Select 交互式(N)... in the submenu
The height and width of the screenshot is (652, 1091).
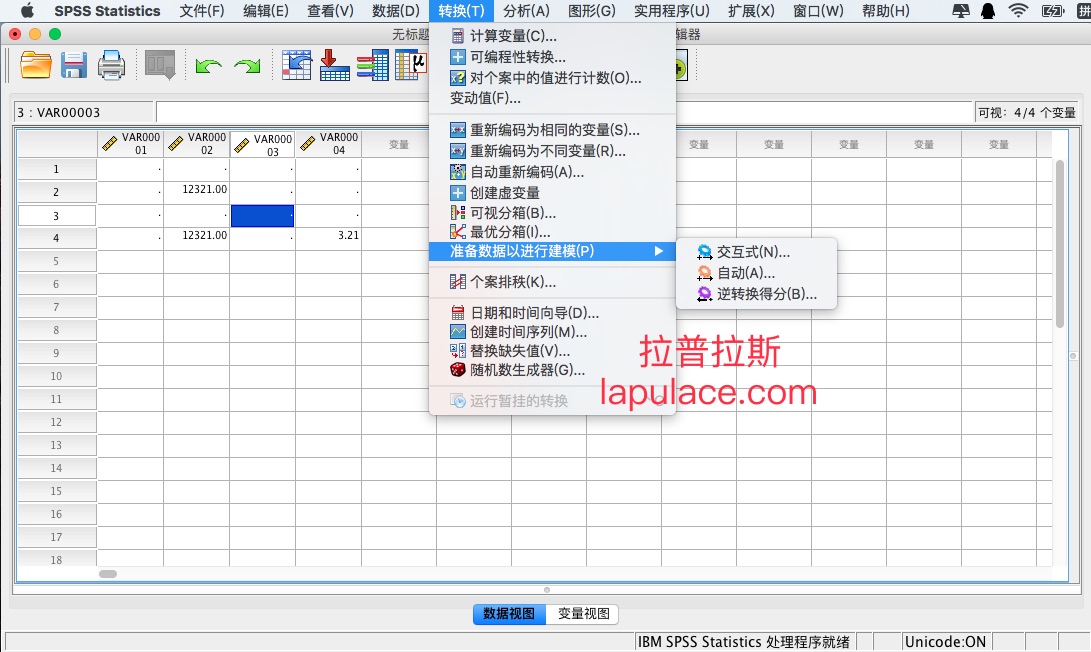756,252
